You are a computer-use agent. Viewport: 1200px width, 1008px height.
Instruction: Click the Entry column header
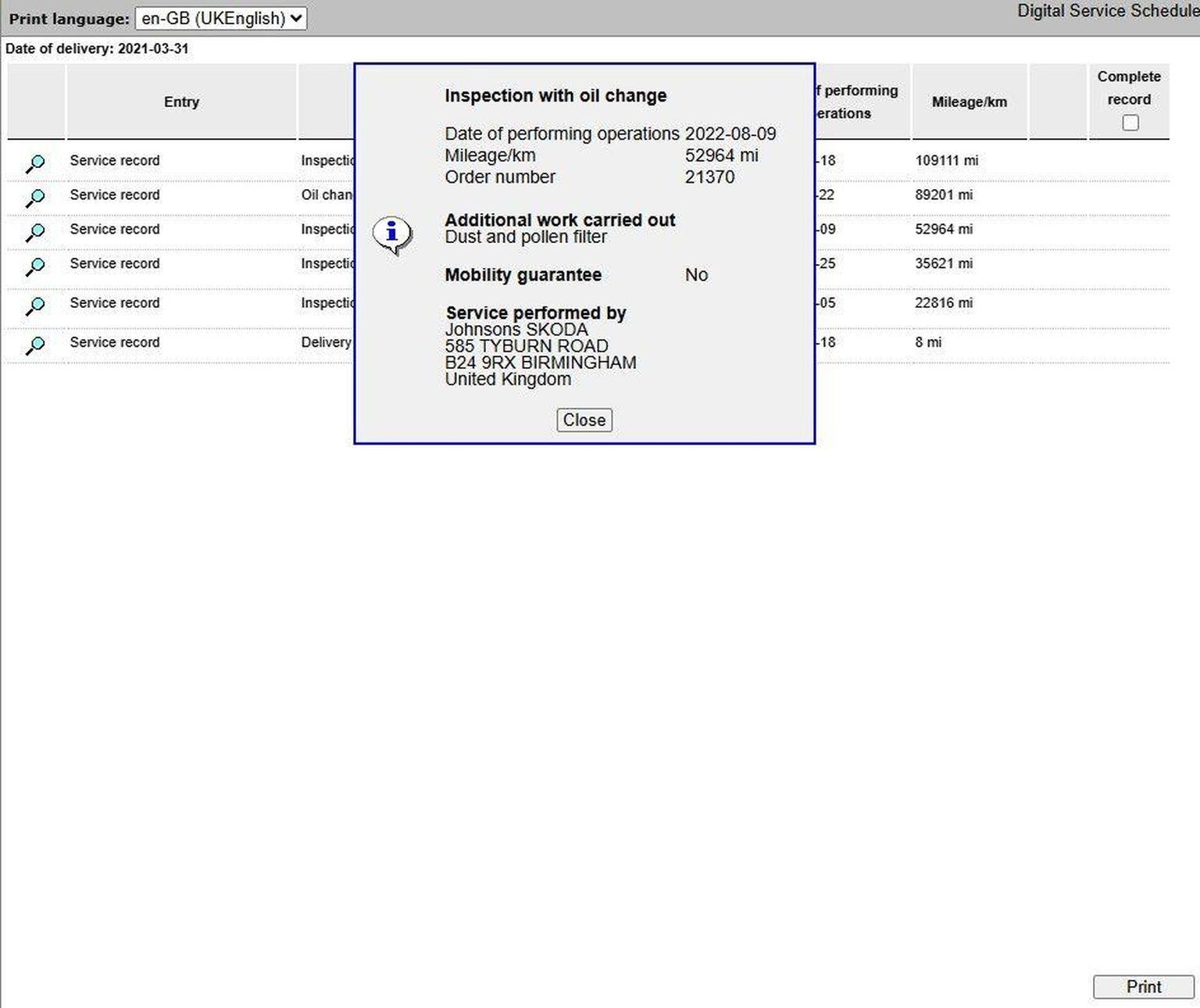(181, 102)
